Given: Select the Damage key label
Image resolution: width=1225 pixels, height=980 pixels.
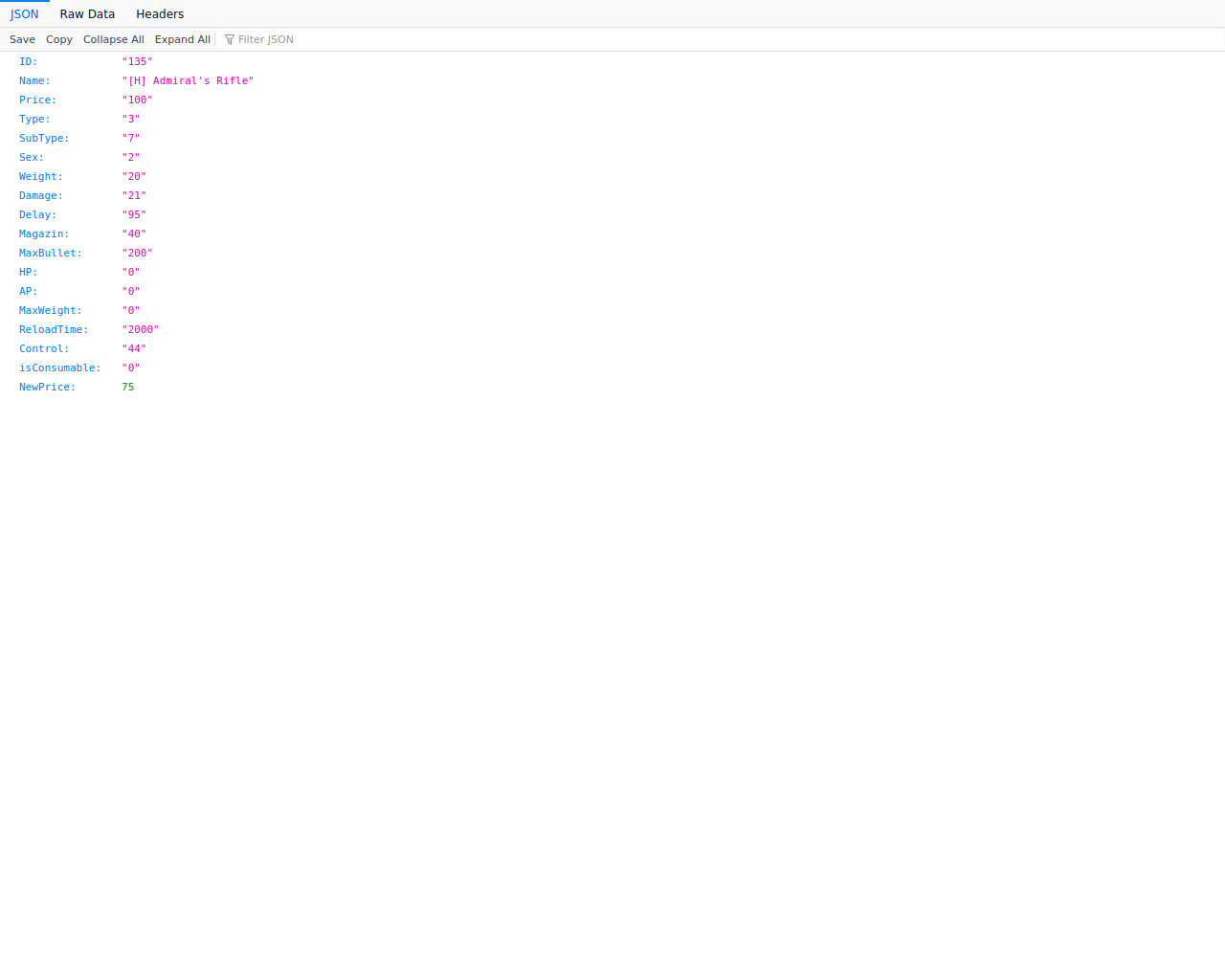Looking at the screenshot, I should [x=41, y=195].
